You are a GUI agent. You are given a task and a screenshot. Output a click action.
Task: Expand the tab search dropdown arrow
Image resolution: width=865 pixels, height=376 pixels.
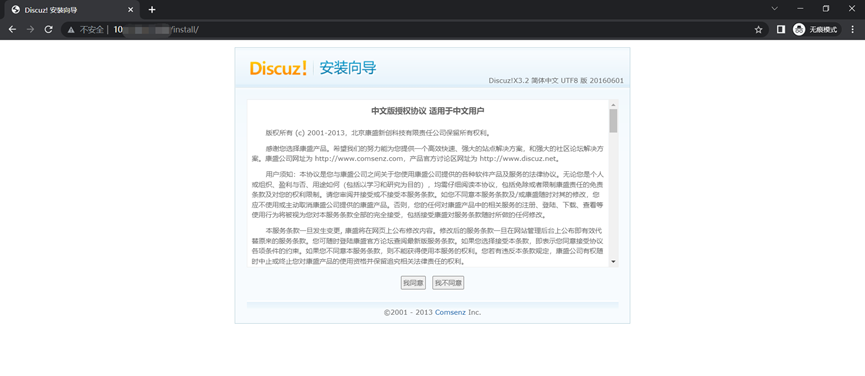click(775, 9)
